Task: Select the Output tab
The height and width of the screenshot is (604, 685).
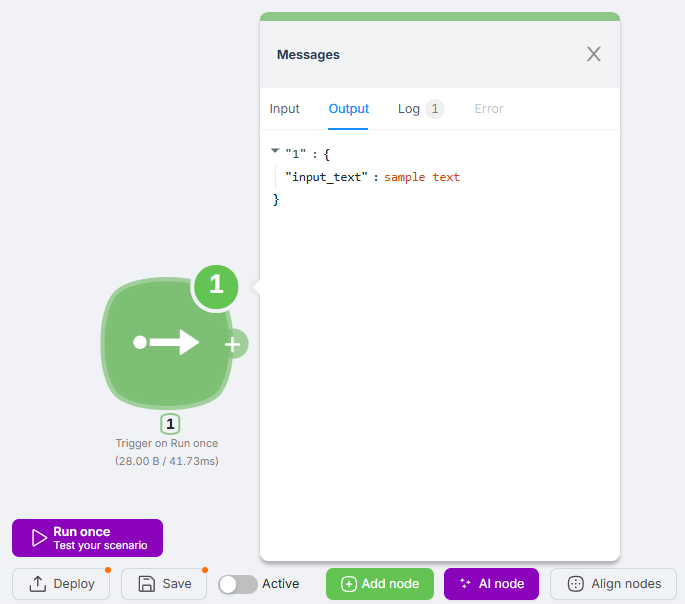Action: [x=349, y=109]
